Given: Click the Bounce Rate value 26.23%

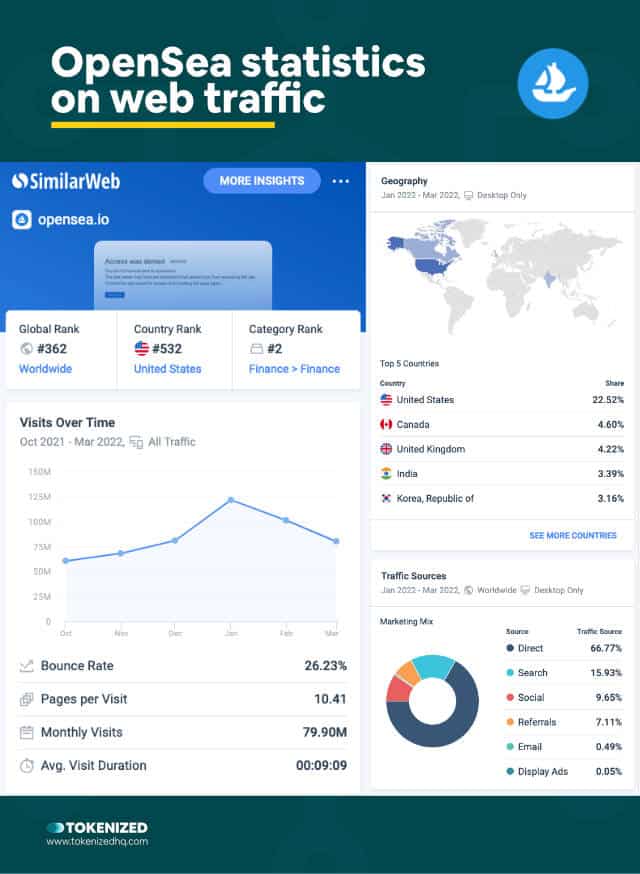Looking at the screenshot, I should (326, 666).
